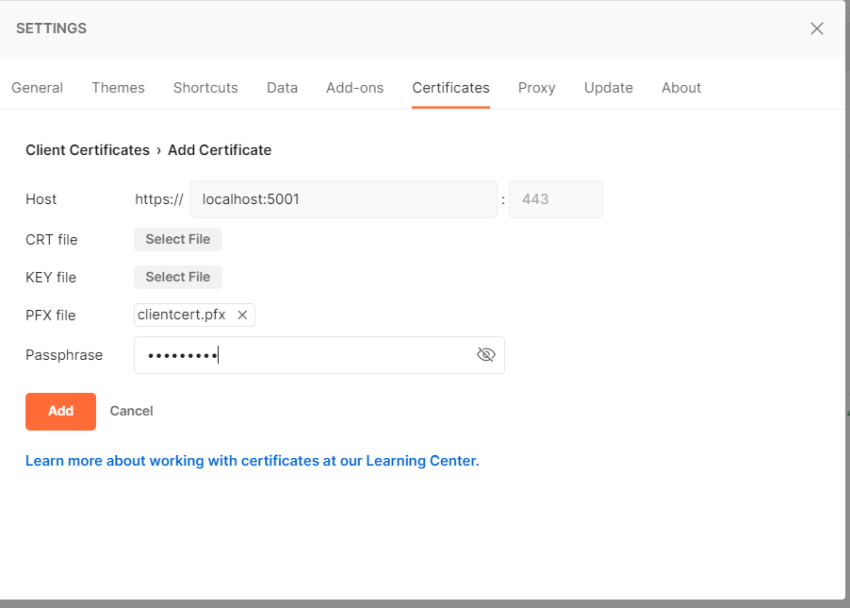Click the Client Certificates breadcrumb
This screenshot has width=850, height=608.
tap(87, 150)
